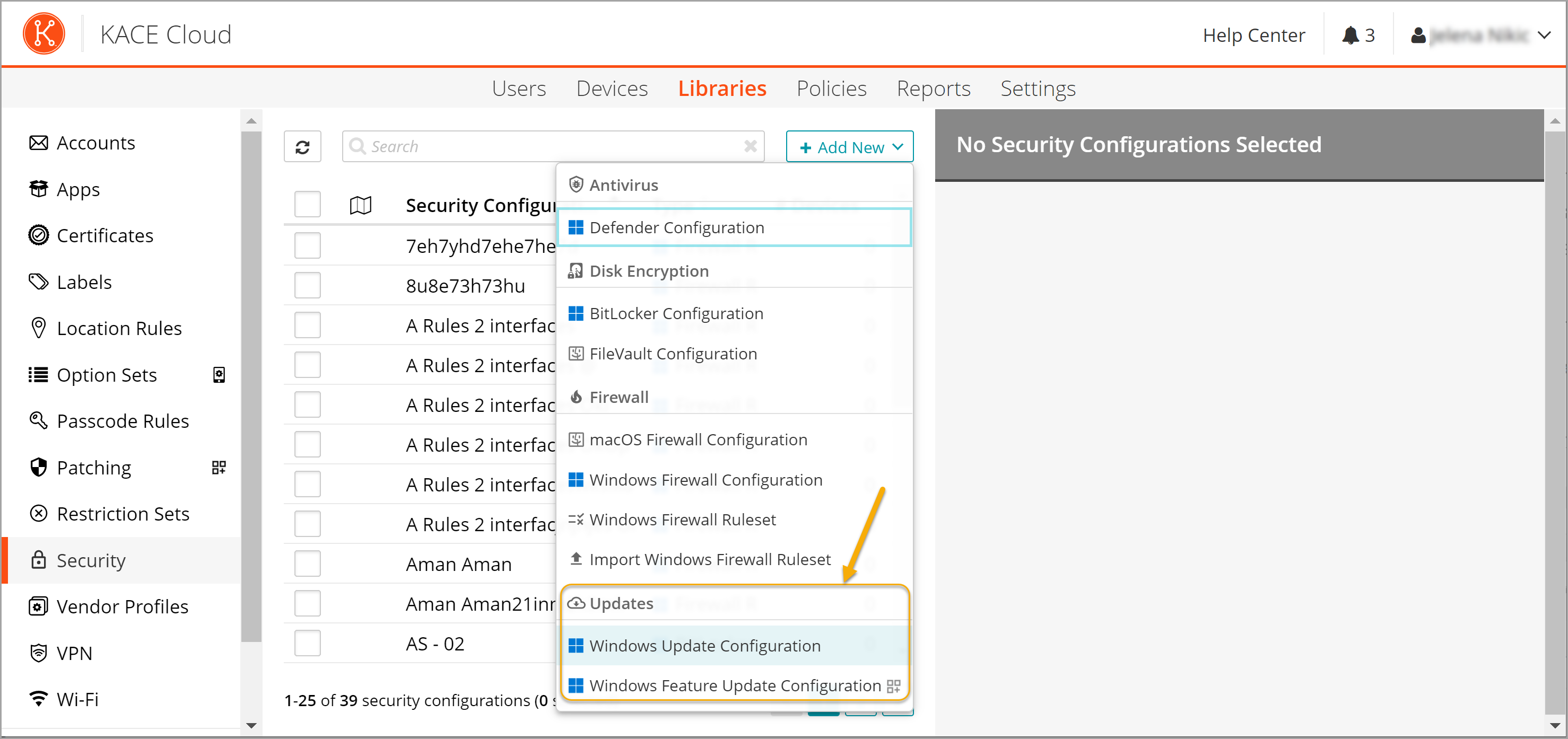Image resolution: width=1568 pixels, height=739 pixels.
Task: Expand the user account menu chevron
Action: click(1543, 36)
